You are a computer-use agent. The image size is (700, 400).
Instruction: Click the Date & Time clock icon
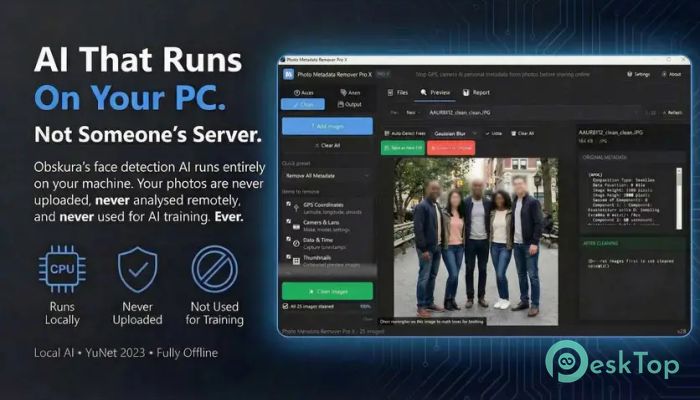pyautogui.click(x=296, y=244)
